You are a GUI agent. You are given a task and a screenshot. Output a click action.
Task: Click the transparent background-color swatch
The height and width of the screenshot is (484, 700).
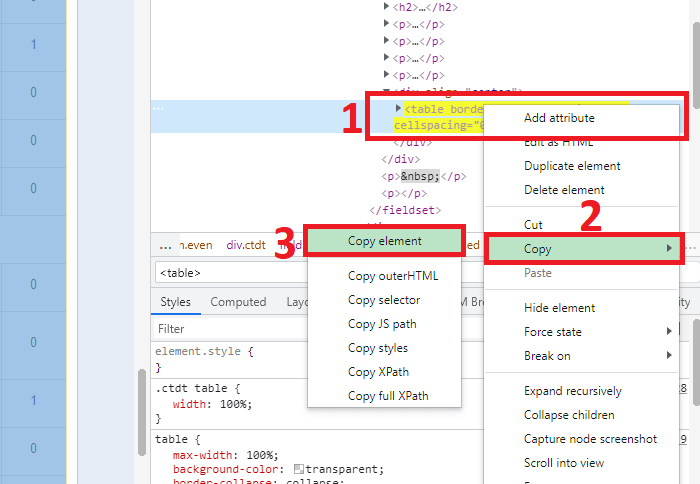point(299,469)
